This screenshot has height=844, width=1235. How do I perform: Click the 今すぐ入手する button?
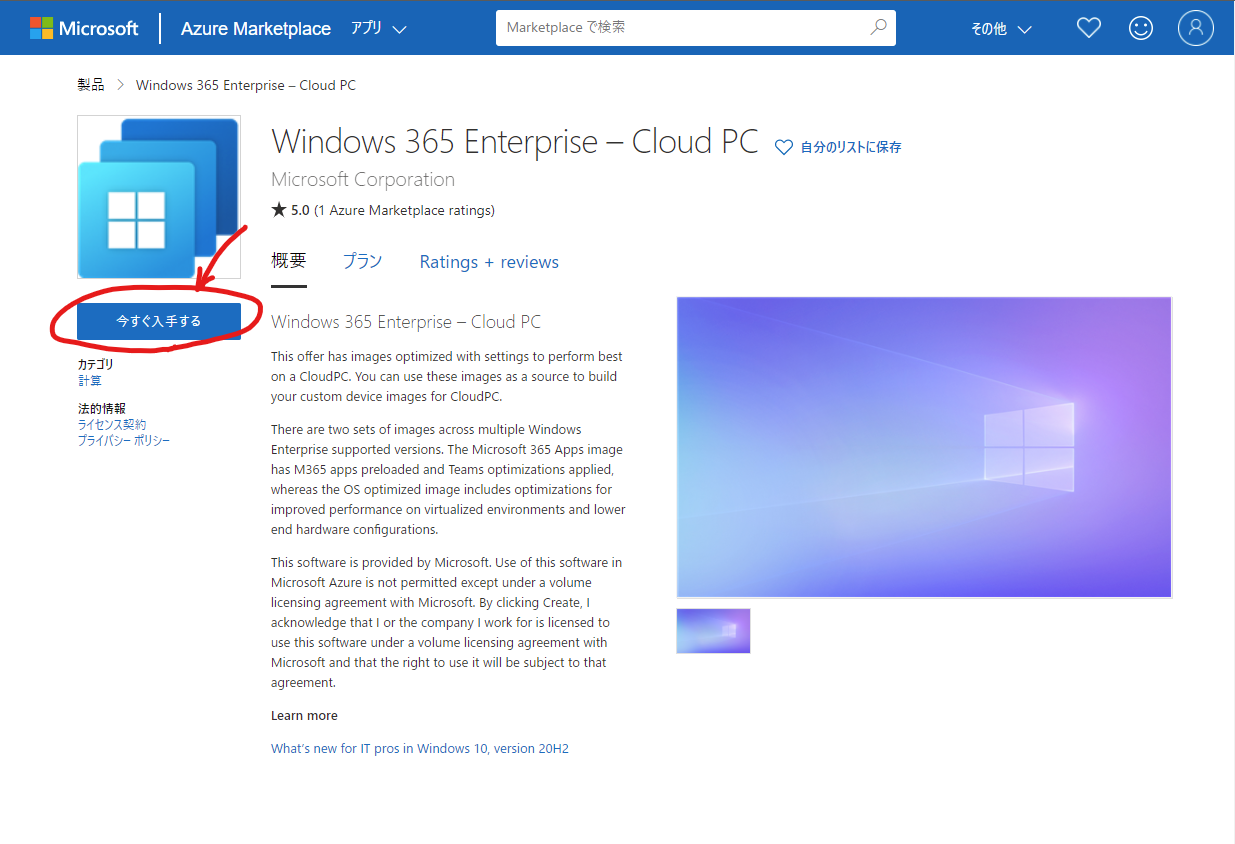(x=159, y=321)
